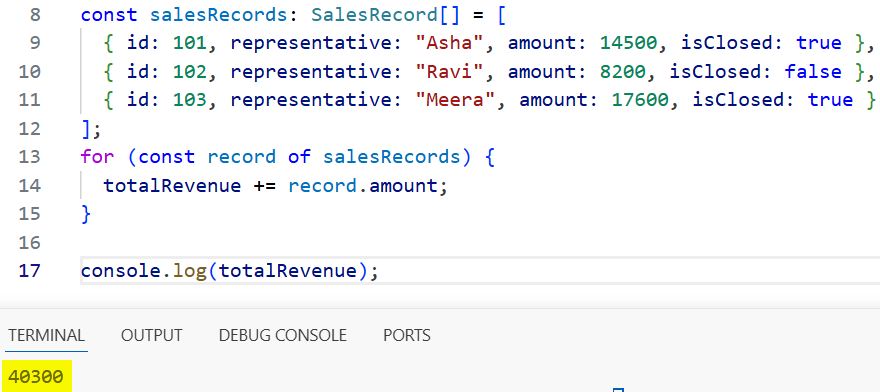Click the id value 101
The width and height of the screenshot is (880, 392).
190,43
